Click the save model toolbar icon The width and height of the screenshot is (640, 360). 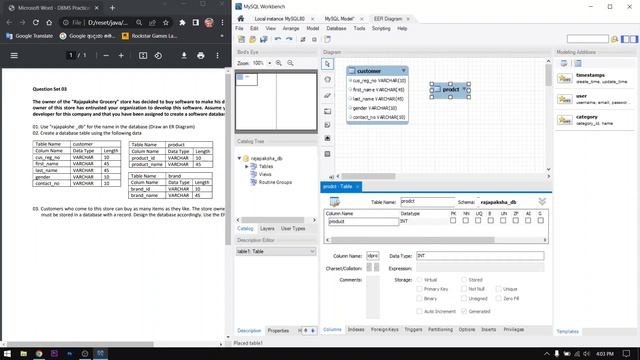click(264, 40)
